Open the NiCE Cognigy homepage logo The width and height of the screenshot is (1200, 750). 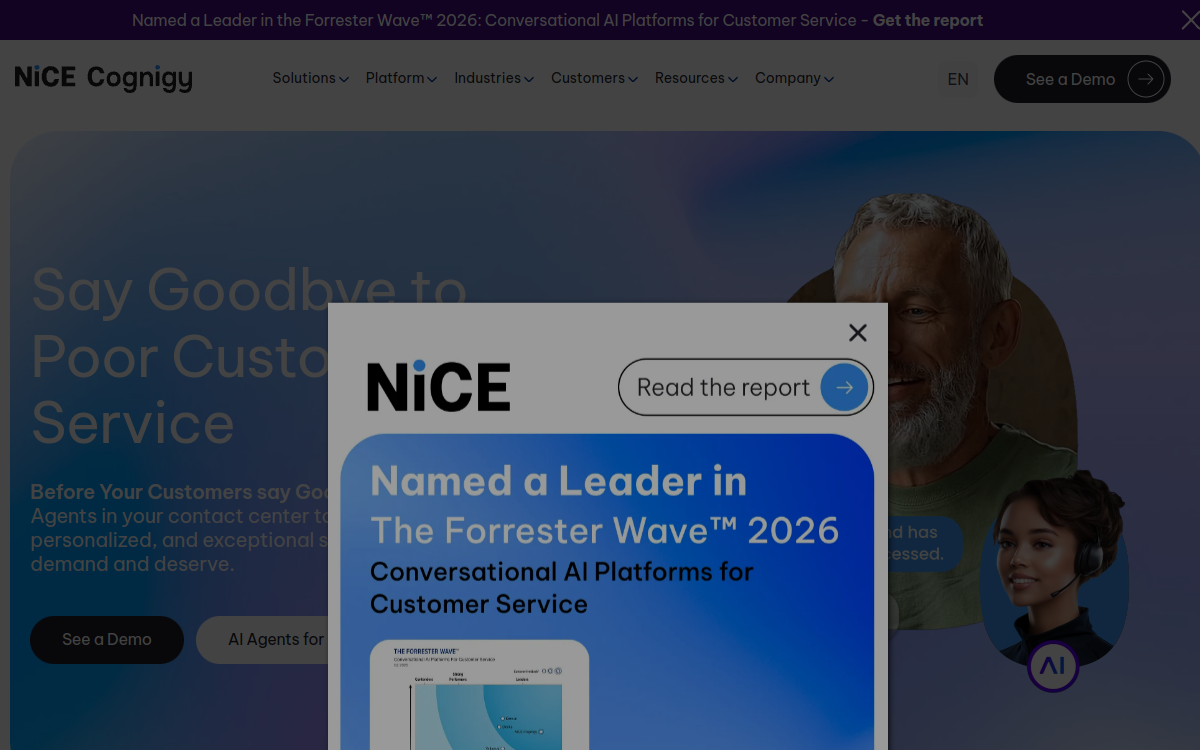(104, 78)
